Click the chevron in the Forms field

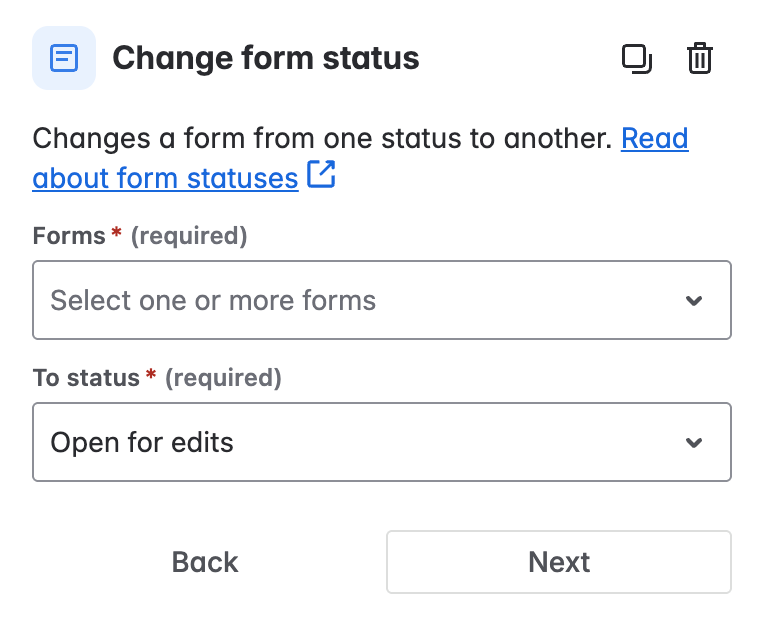coord(694,300)
